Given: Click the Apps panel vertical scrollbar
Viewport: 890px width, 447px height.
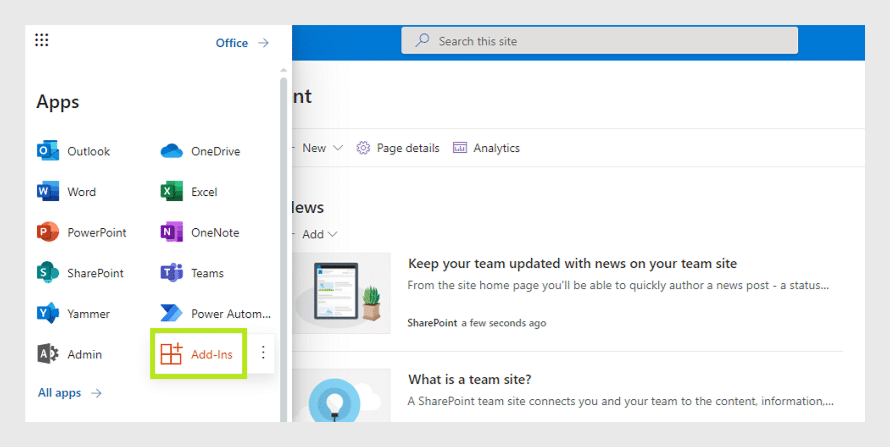Looking at the screenshot, I should coord(283,250).
